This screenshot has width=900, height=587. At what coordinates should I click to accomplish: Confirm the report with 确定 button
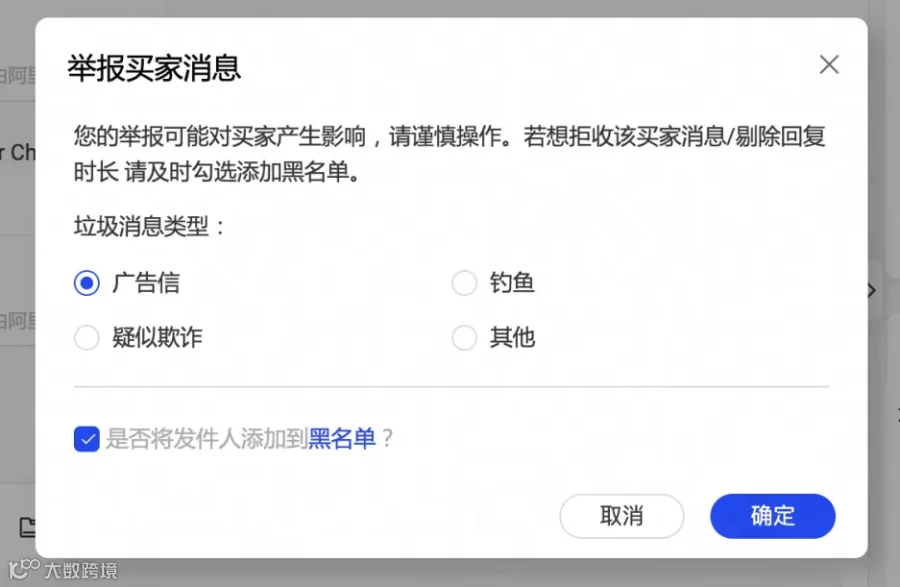click(x=773, y=516)
